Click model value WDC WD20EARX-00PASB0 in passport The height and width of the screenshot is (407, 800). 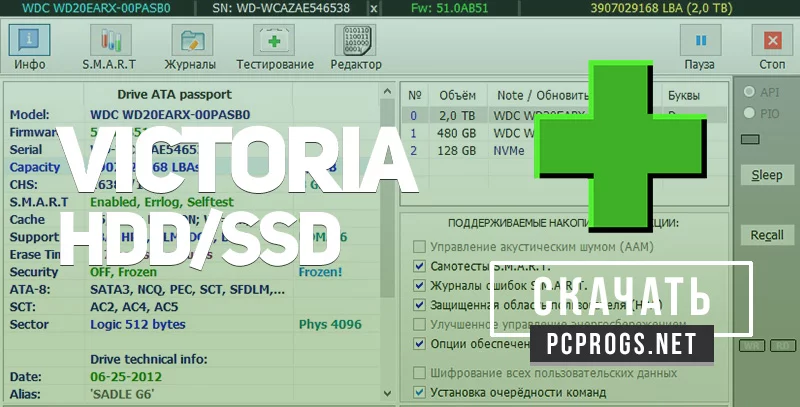point(170,115)
